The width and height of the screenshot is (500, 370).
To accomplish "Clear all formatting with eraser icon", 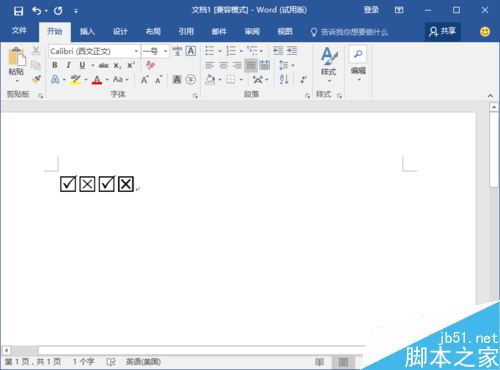I will click(150, 65).
